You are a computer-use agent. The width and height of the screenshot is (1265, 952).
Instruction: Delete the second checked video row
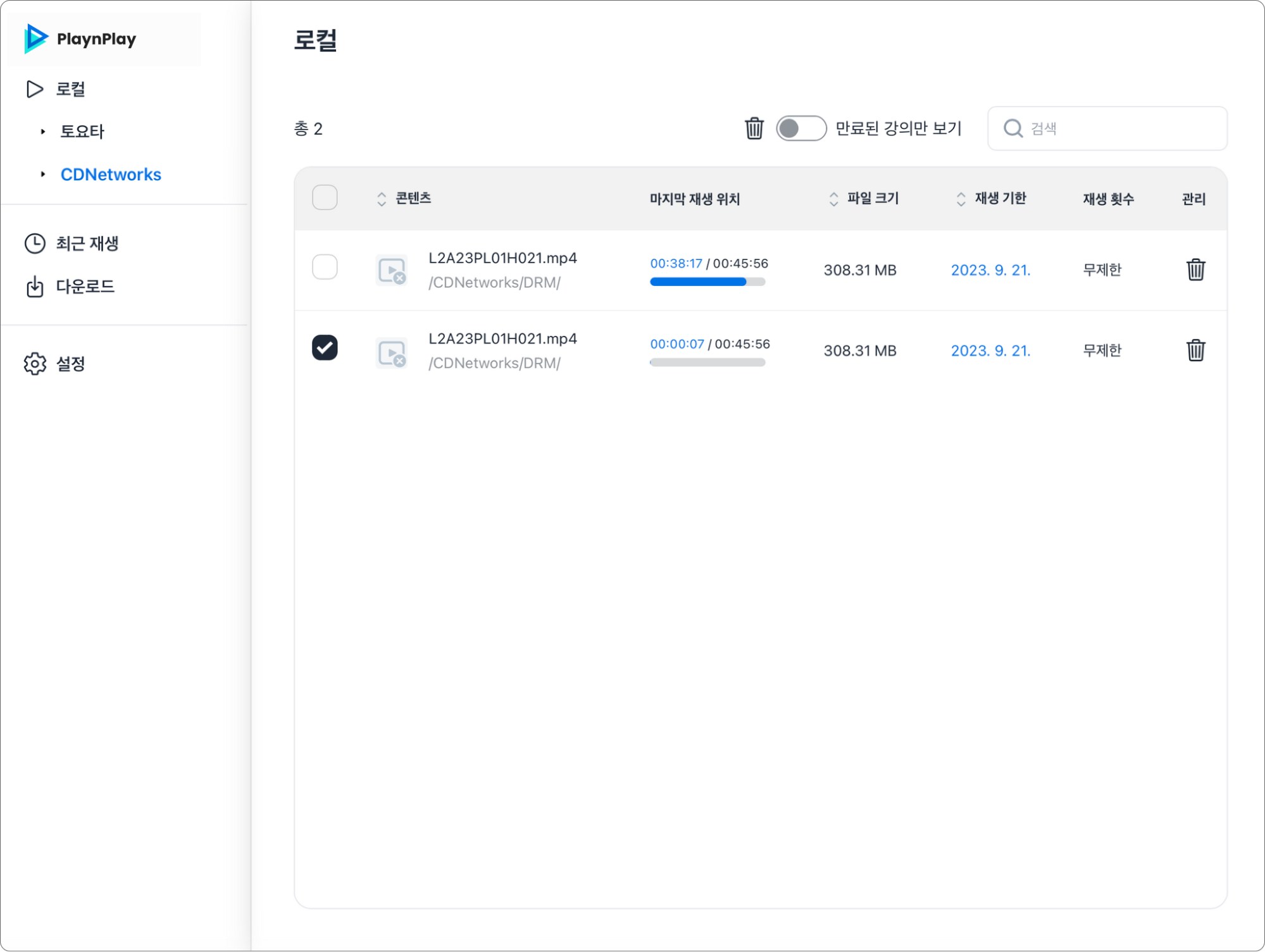pos(1195,350)
